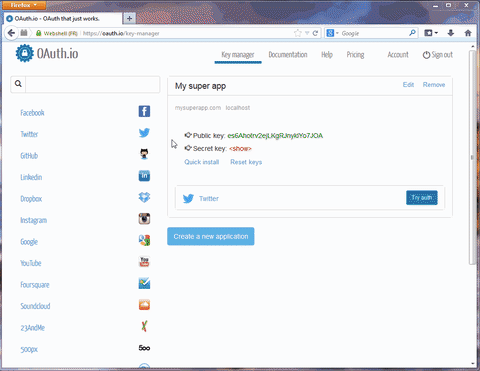Screen dimensions: 480x371
Task: Select Facebook in the provider list
Action: (x=32, y=113)
